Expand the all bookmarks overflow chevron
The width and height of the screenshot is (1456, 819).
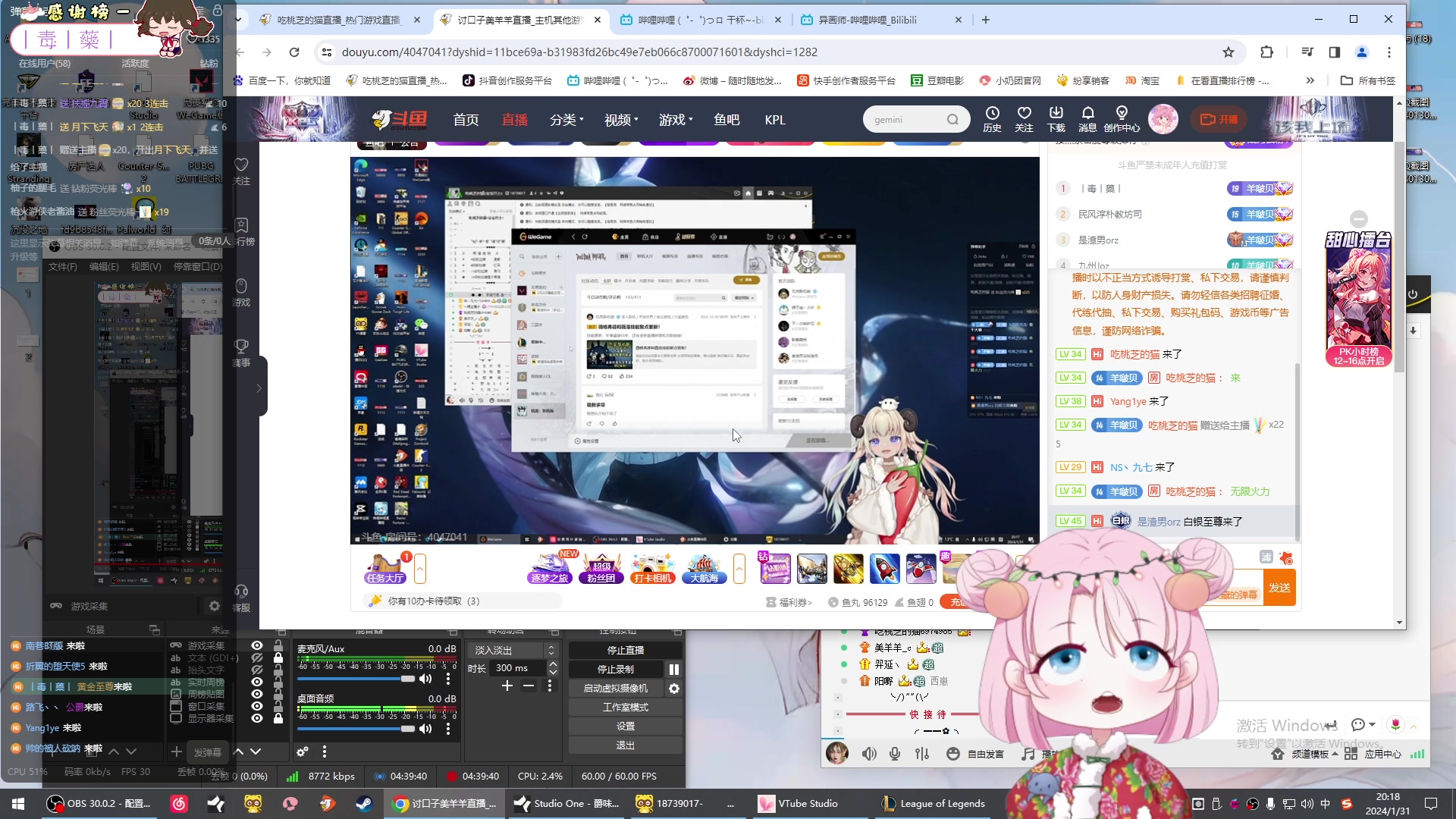pyautogui.click(x=1310, y=80)
